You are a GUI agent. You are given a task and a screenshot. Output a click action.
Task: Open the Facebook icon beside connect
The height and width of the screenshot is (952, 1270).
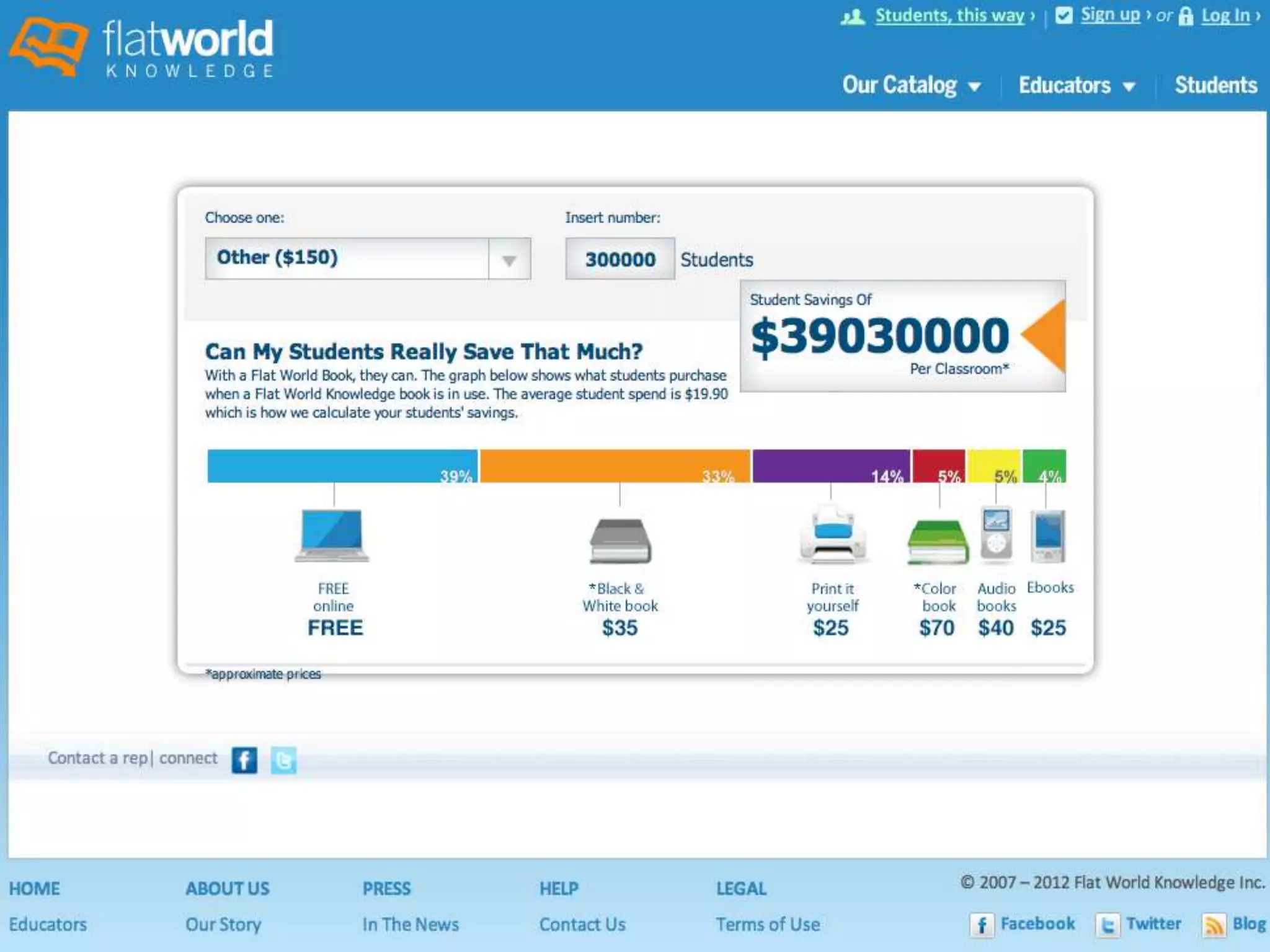click(x=244, y=760)
